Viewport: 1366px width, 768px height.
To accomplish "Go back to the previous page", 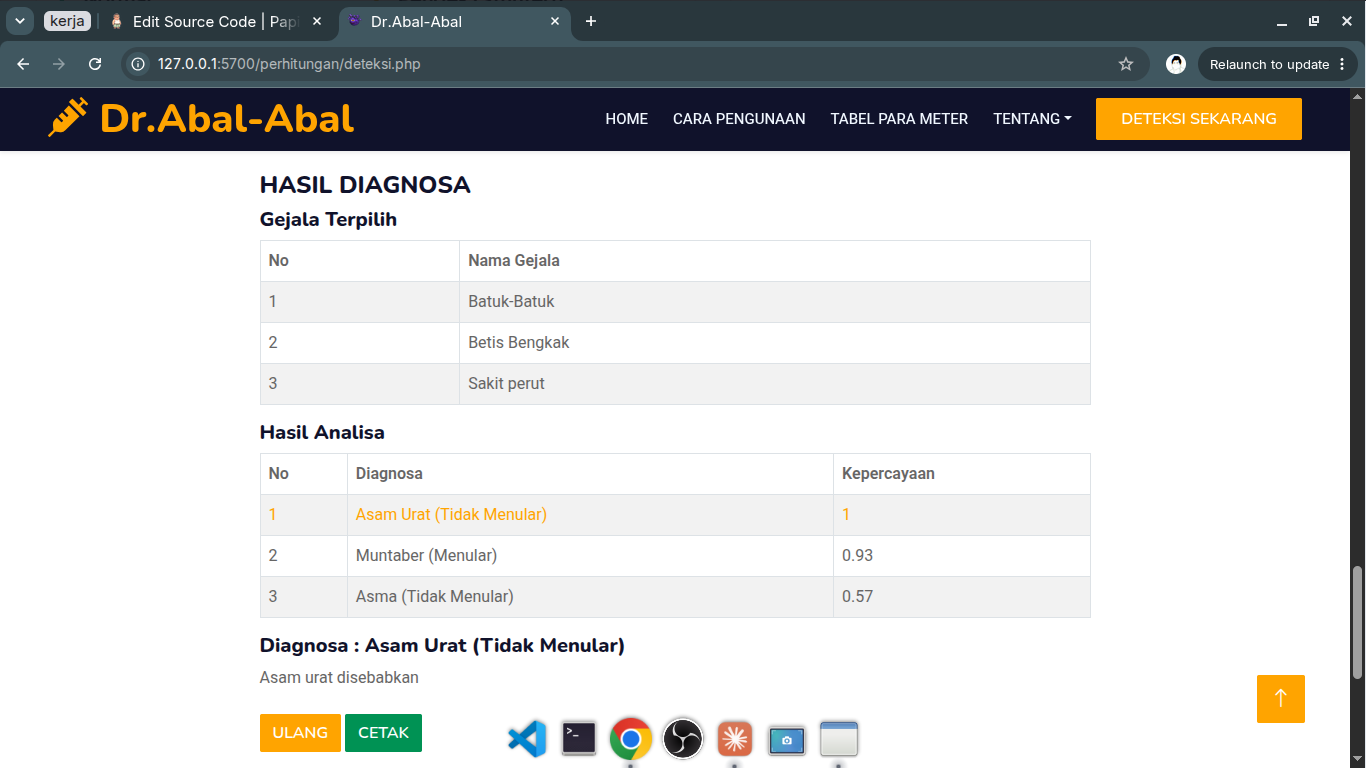I will (x=23, y=64).
